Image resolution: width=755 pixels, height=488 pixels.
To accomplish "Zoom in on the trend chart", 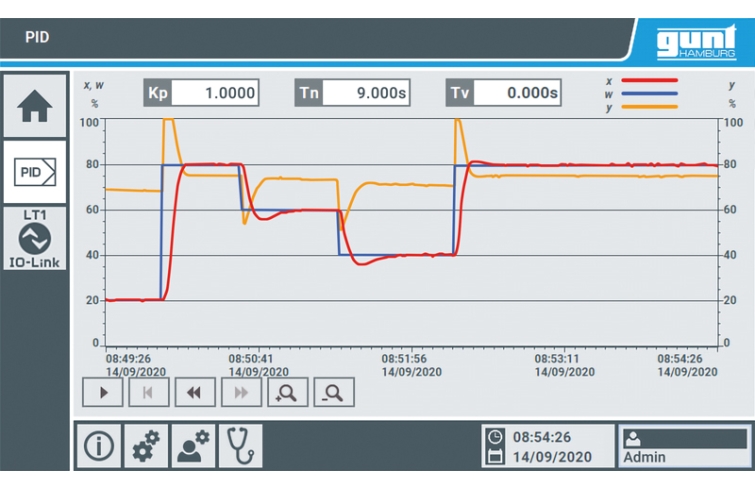I will pyautogui.click(x=287, y=393).
